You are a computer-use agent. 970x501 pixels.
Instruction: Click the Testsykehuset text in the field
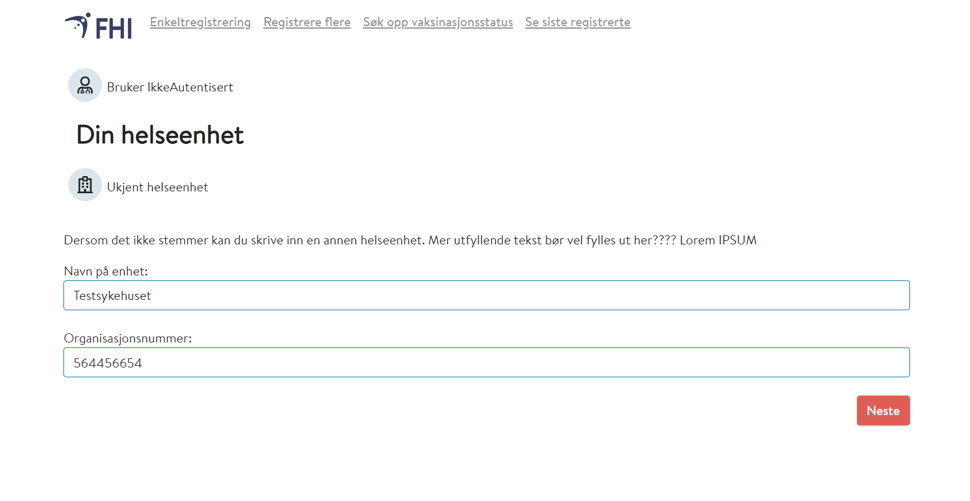point(112,296)
